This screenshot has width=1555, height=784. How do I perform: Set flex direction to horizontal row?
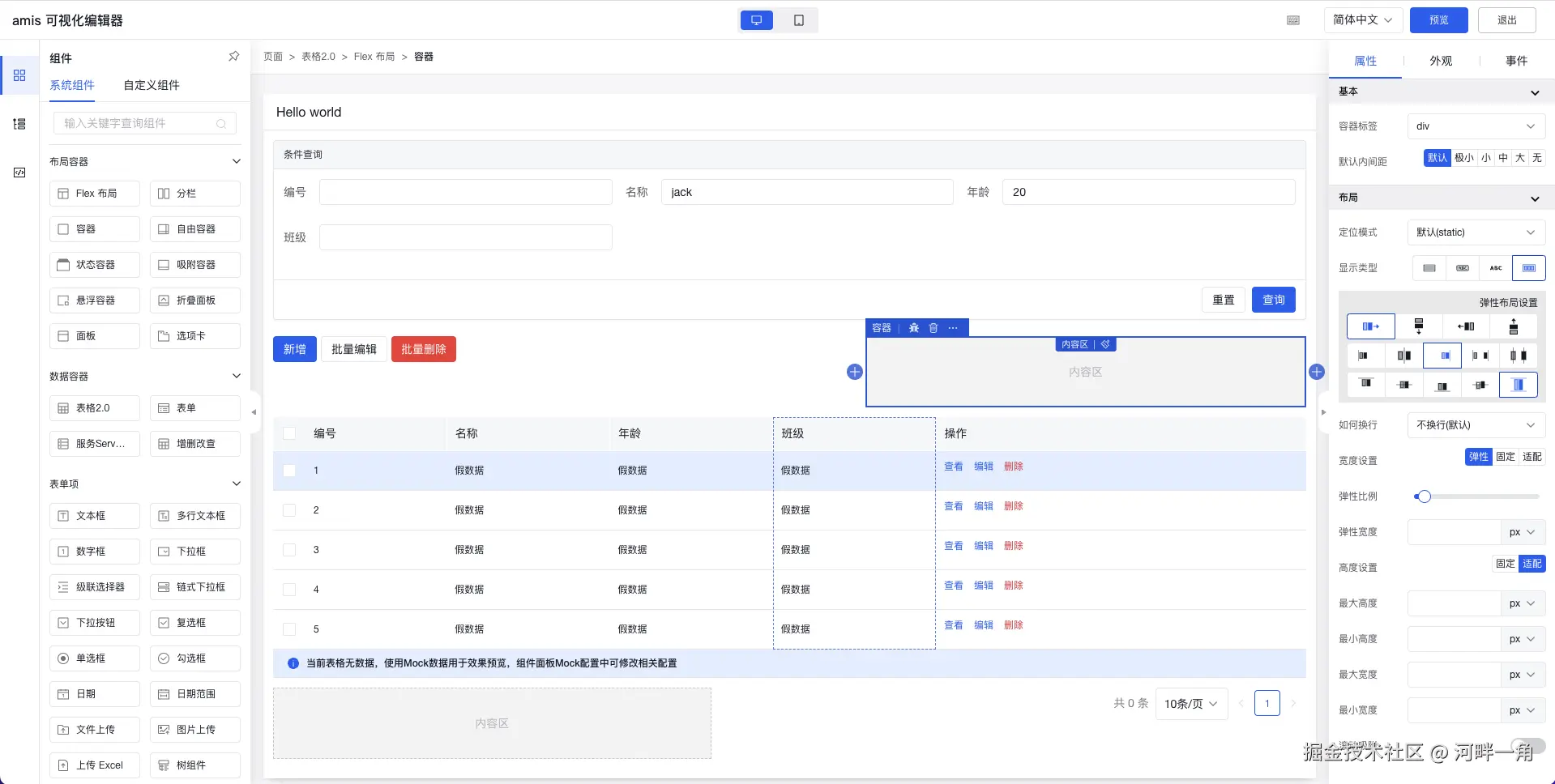point(1371,326)
